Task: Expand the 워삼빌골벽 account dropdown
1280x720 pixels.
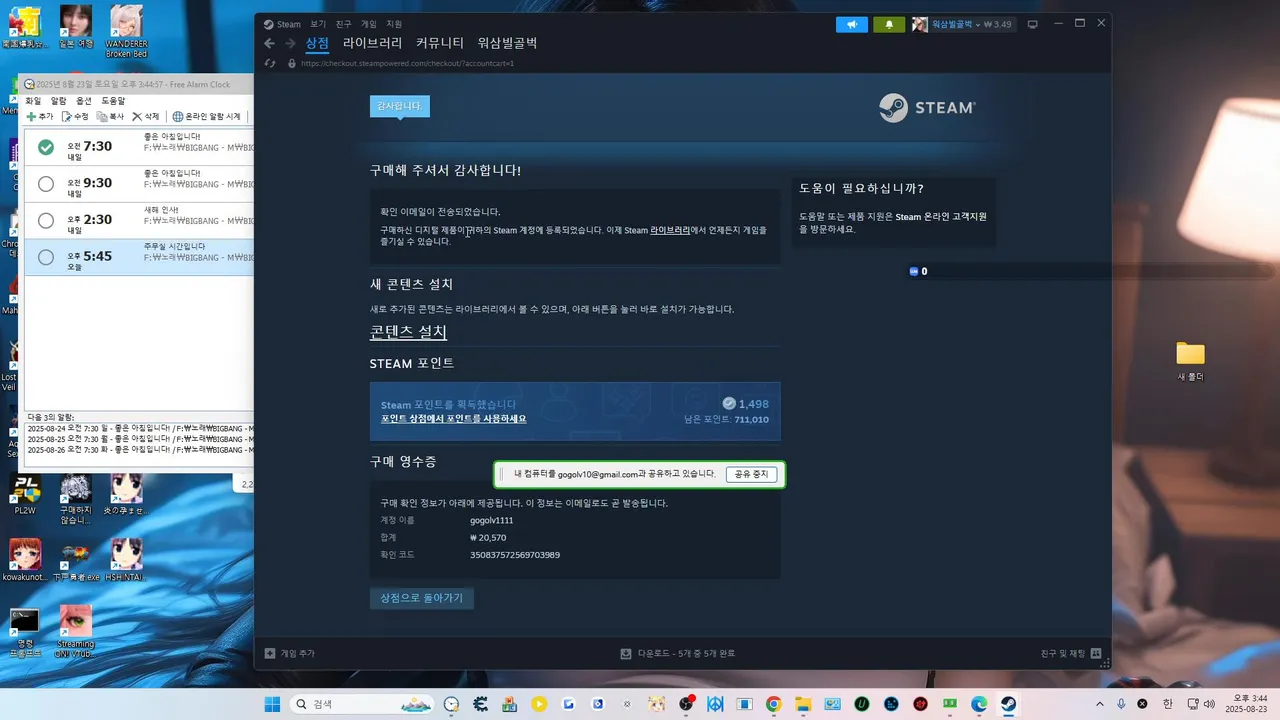Action: click(x=957, y=24)
